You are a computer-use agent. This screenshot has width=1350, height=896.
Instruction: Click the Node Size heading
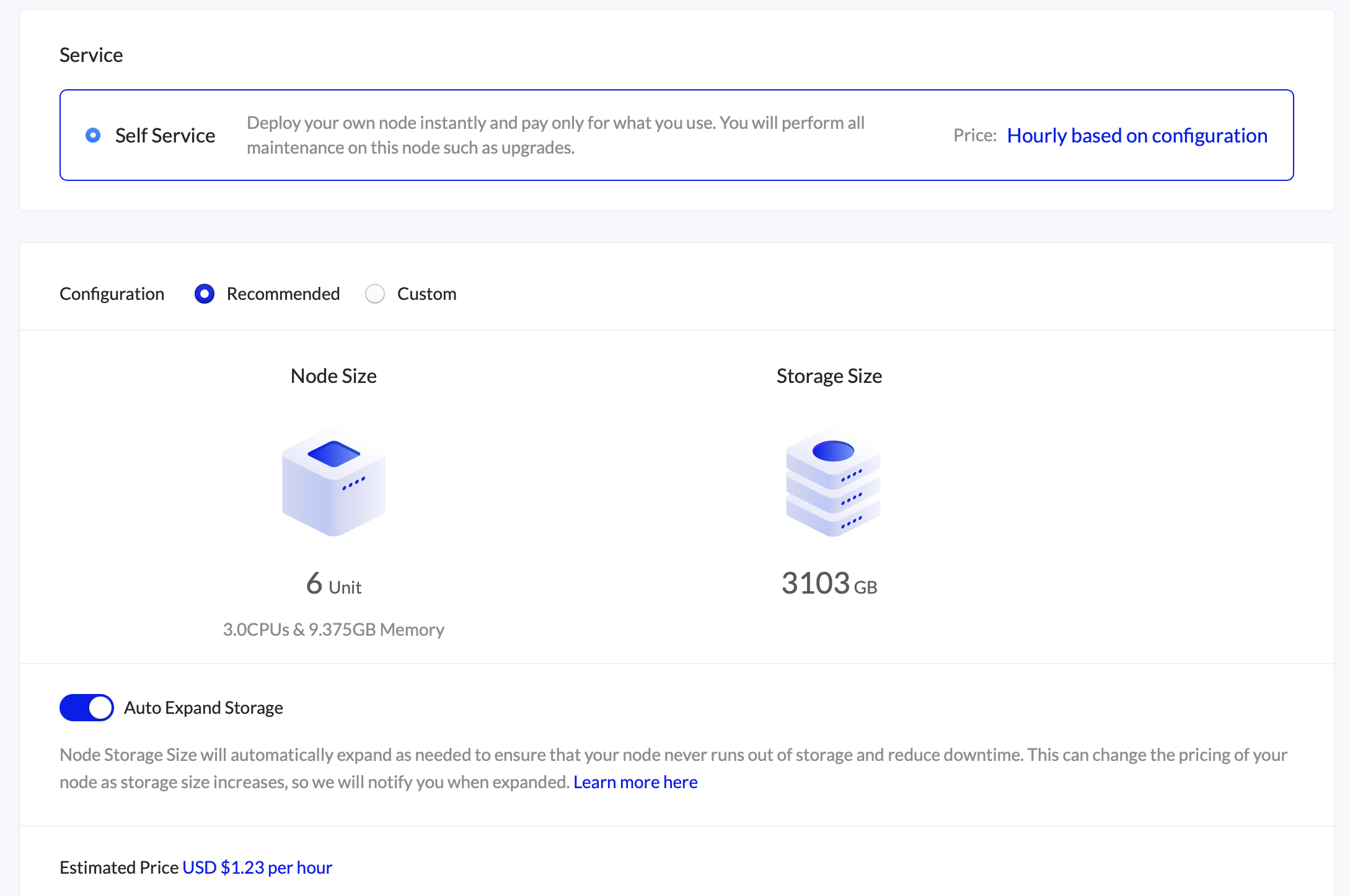tap(333, 376)
